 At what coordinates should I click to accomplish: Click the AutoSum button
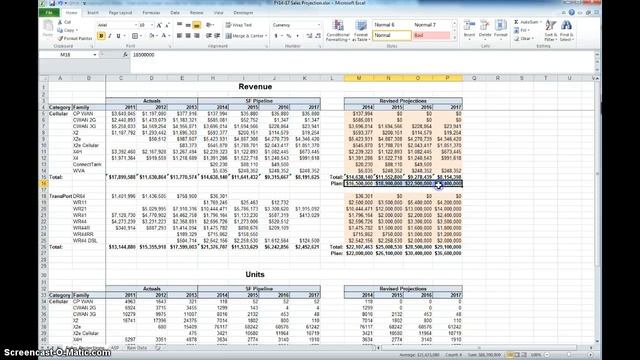tap(527, 22)
